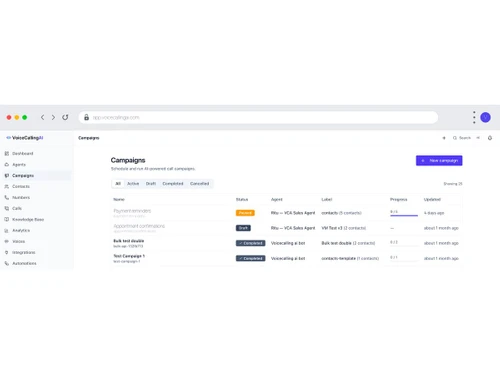Click the Progress column header

(x=399, y=199)
